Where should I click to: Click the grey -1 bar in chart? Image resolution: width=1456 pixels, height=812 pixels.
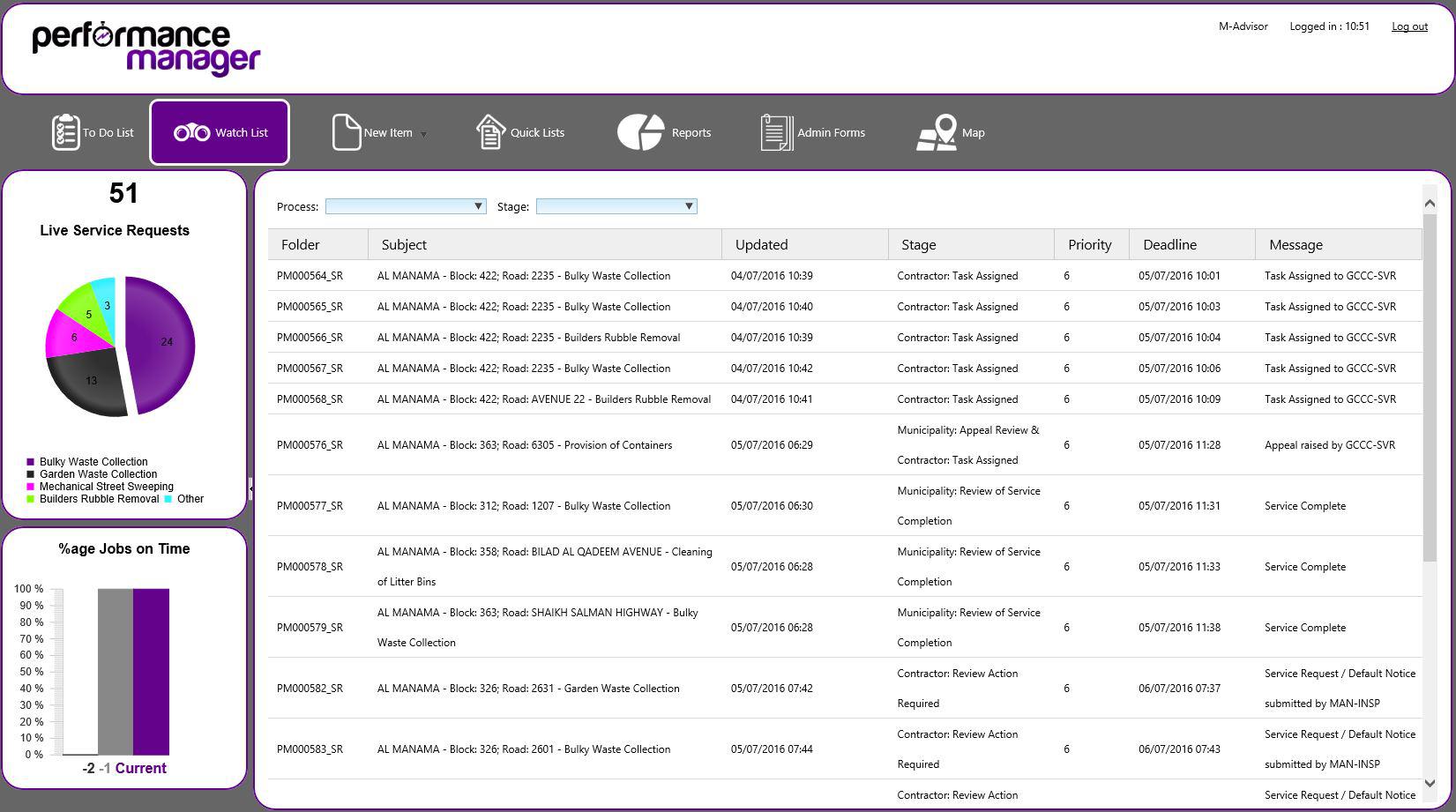[116, 671]
